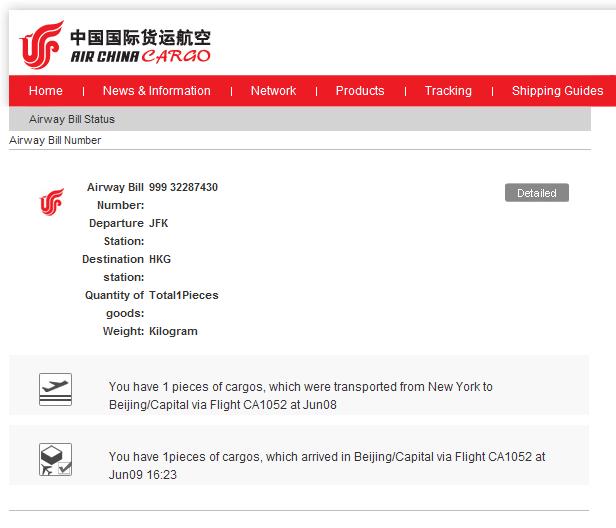Click the Total1Pieces quantity value
Viewport: 616px width, 528px height.
coord(183,295)
